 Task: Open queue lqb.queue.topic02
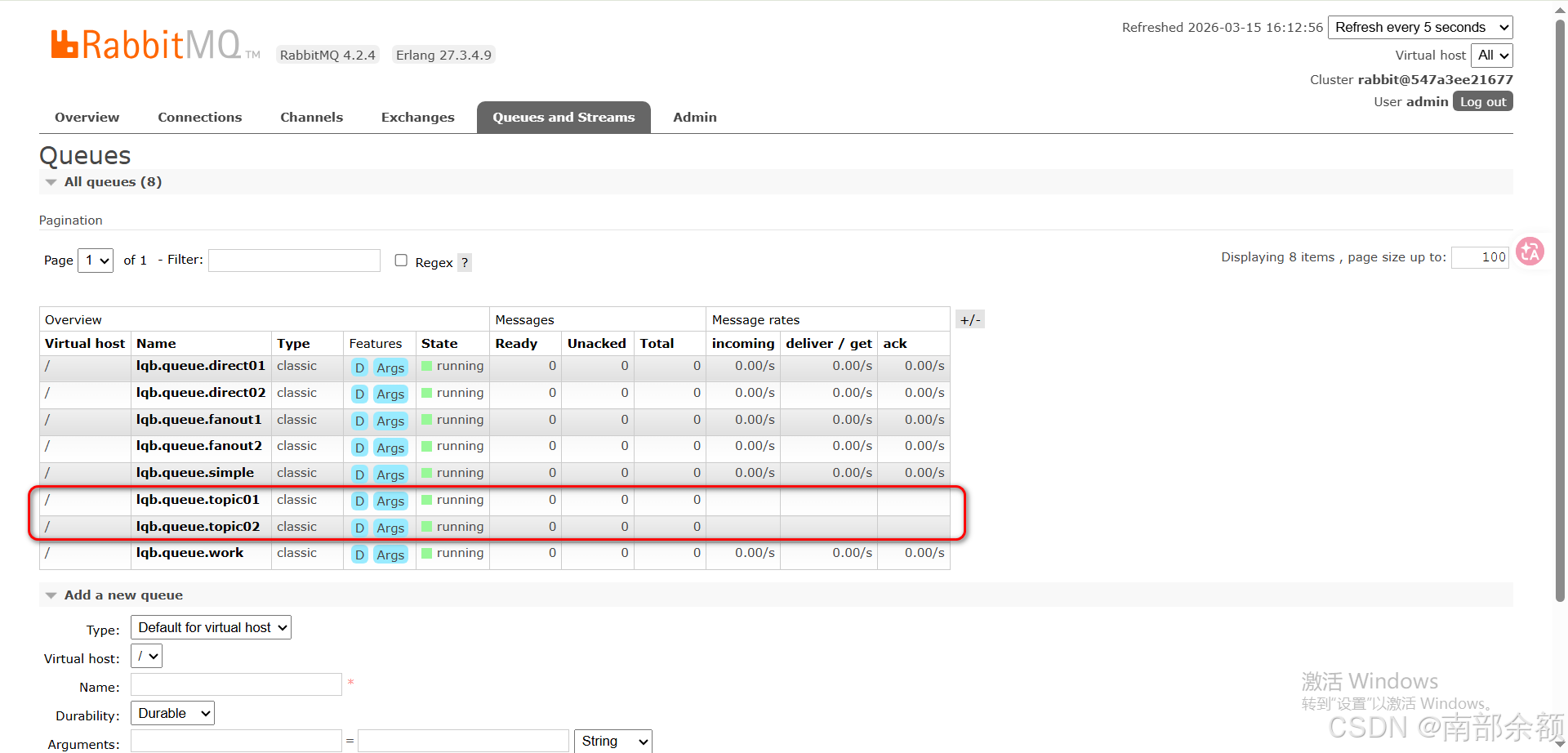tap(198, 527)
